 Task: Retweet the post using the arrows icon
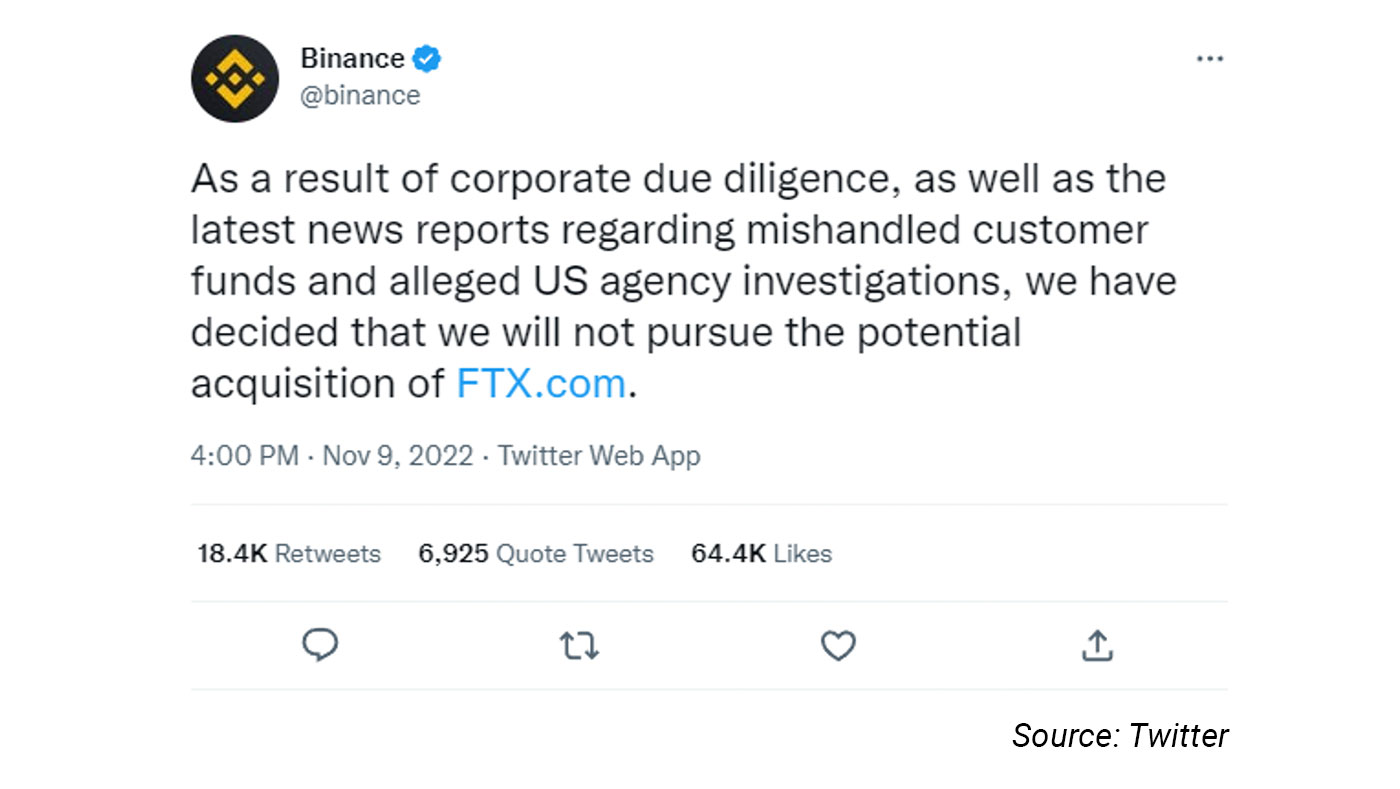pyautogui.click(x=579, y=646)
